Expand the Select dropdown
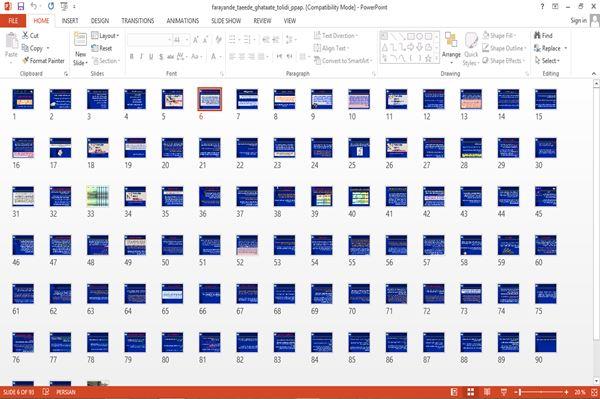The image size is (600, 399). 547,60
